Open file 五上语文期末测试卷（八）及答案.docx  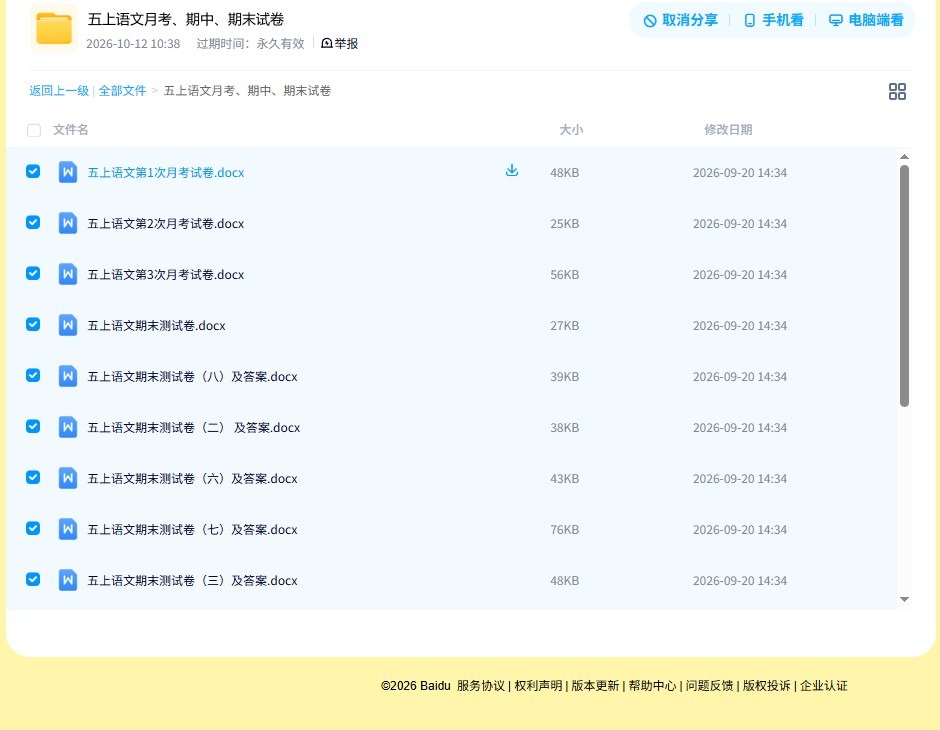click(x=192, y=376)
